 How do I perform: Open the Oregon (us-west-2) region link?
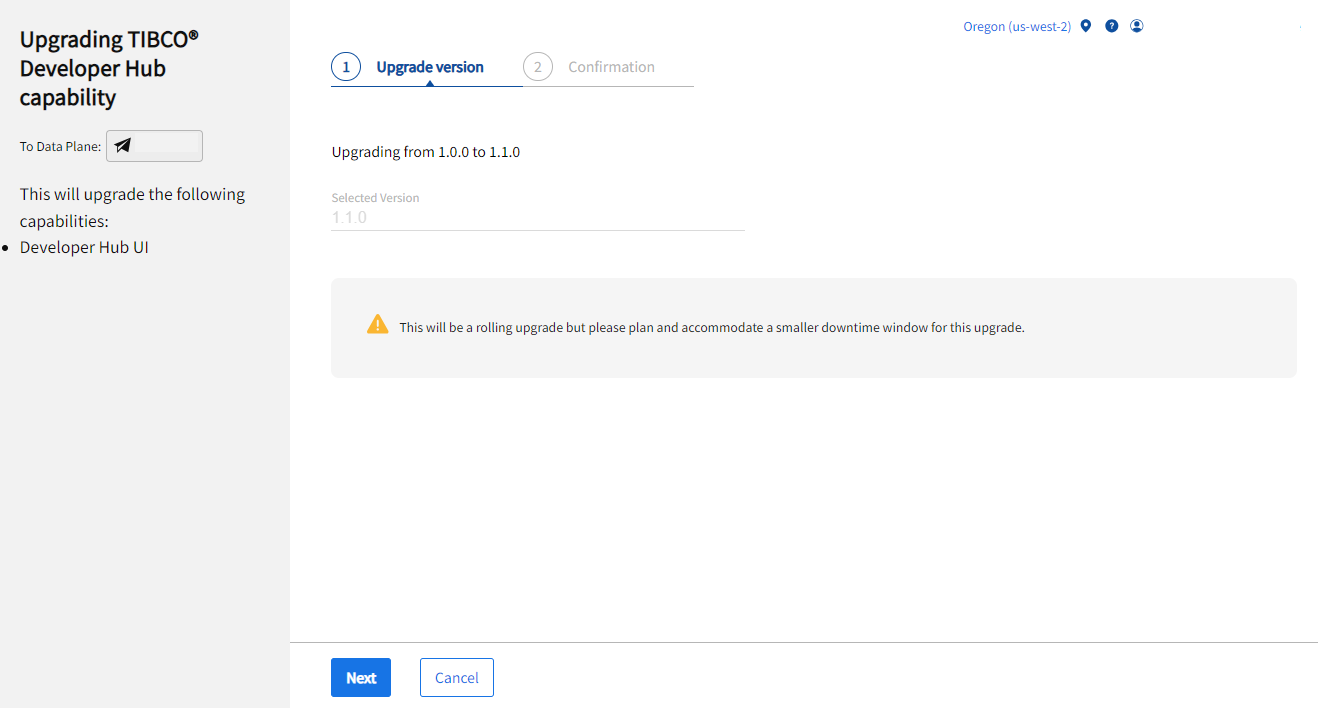coord(1017,26)
